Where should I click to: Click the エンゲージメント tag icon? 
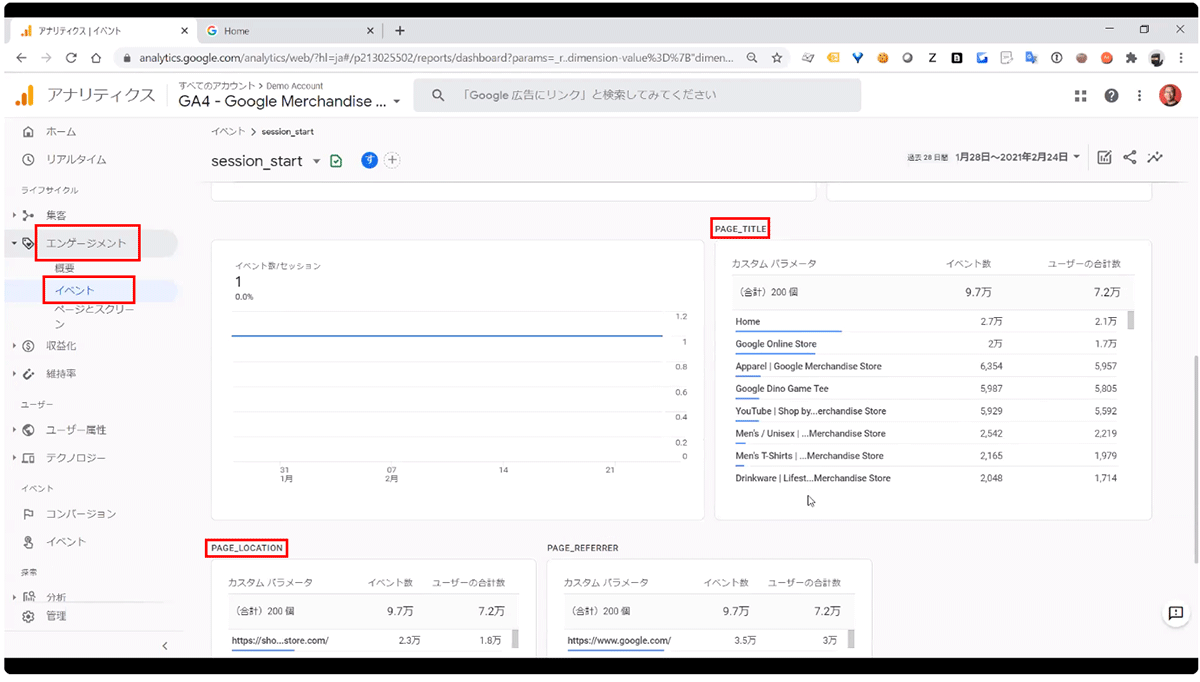[28, 243]
